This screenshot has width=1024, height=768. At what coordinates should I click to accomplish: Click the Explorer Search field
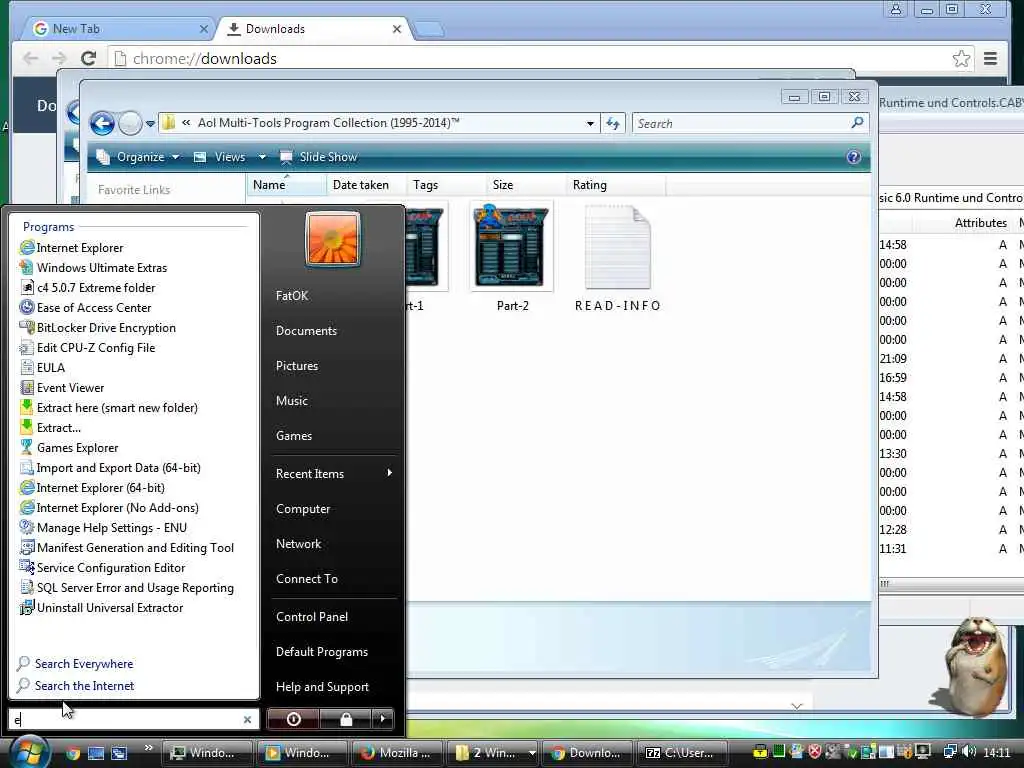tap(750, 123)
